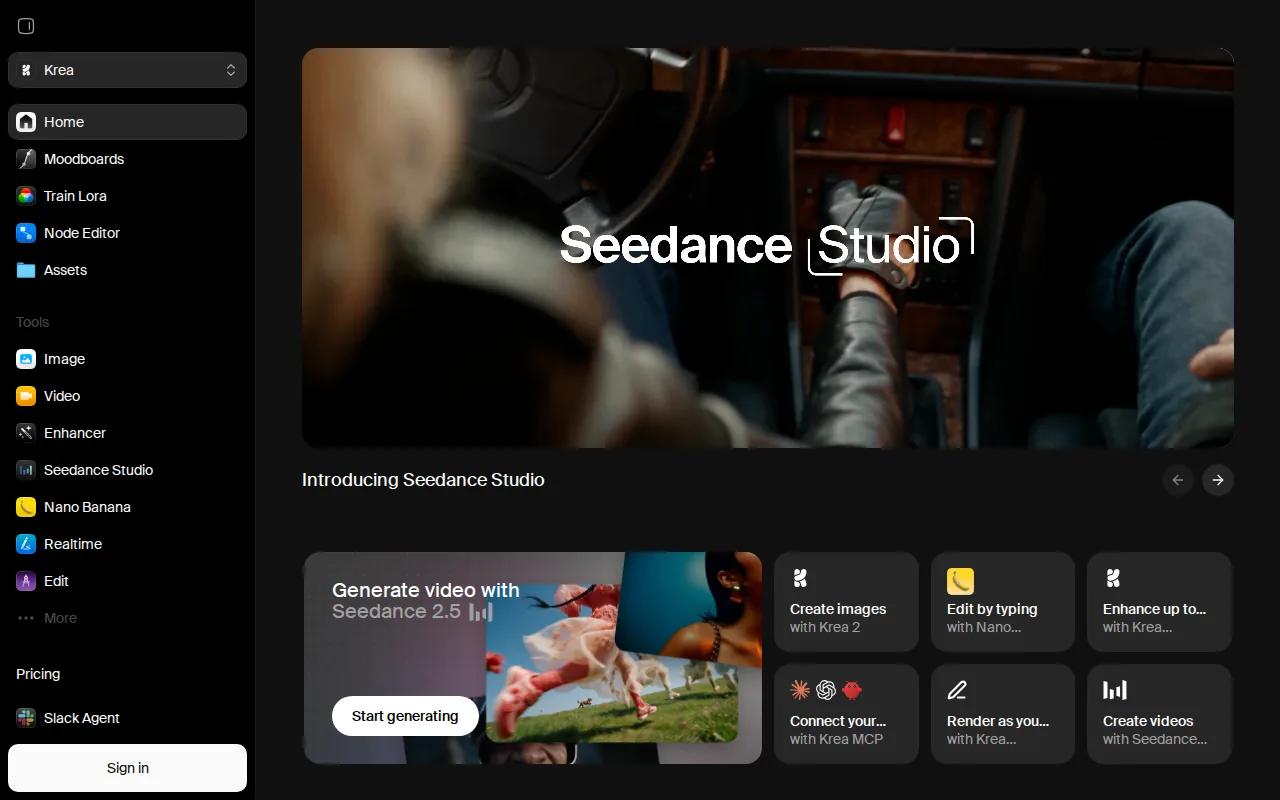The image size is (1280, 800).
Task: Open the Krea workspace dropdown
Action: tap(128, 70)
